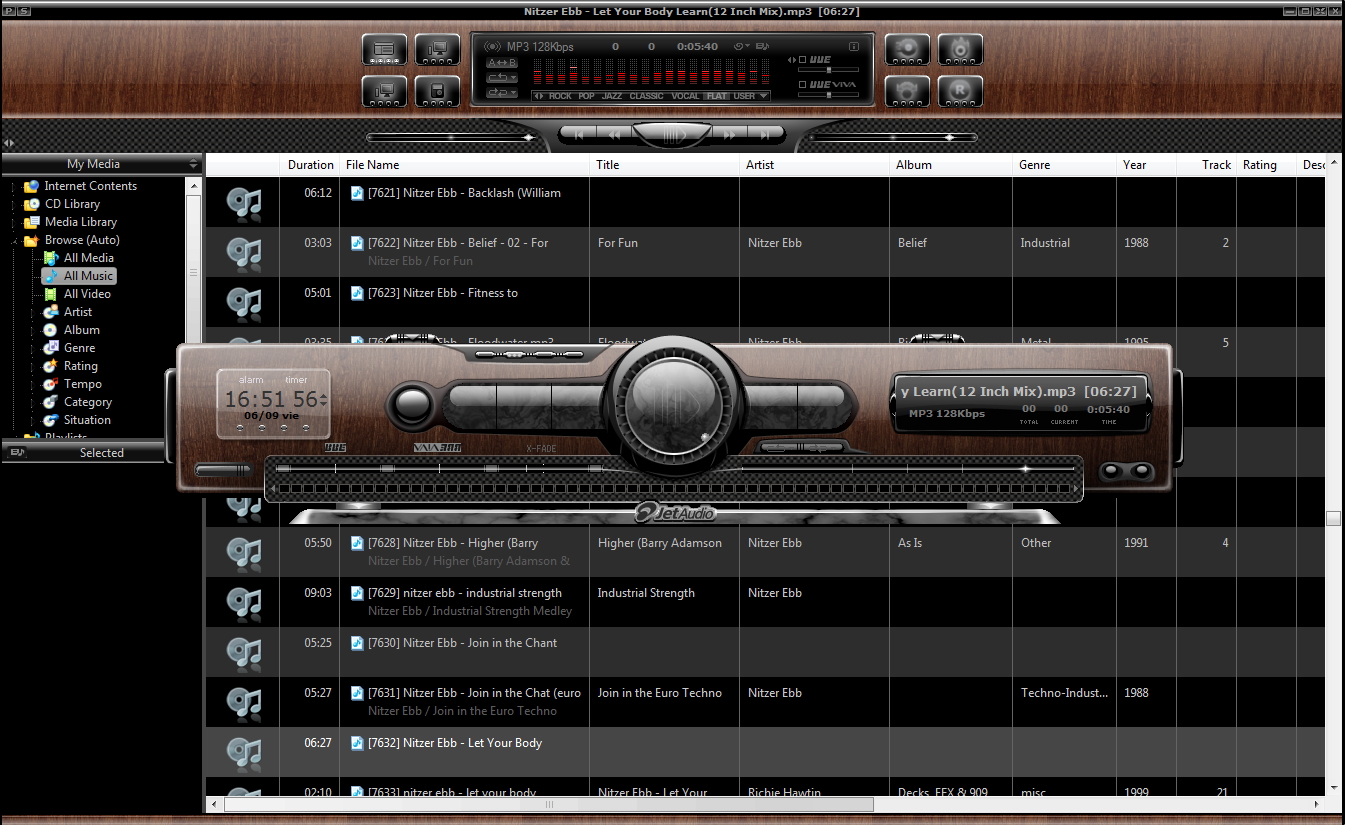Sort the list by File Name column
The height and width of the screenshot is (825, 1345).
[x=465, y=165]
